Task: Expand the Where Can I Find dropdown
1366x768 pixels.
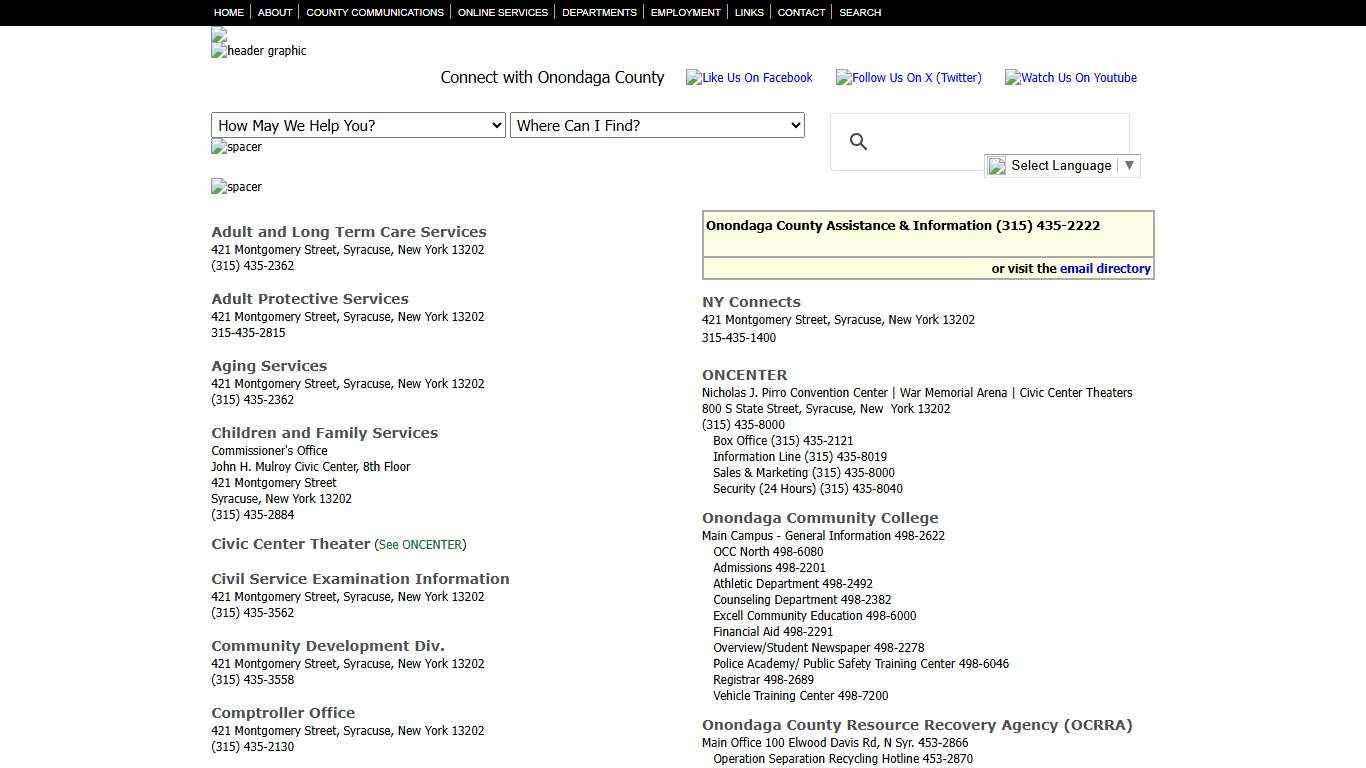Action: pyautogui.click(x=657, y=125)
